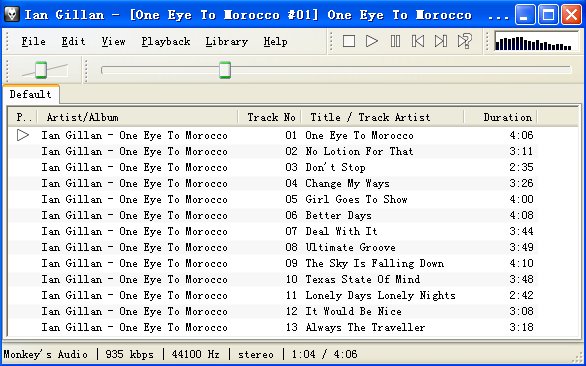Click Artist/Album cell in track 12 row
Image resolution: width=586 pixels, height=366 pixels.
pyautogui.click(x=134, y=311)
